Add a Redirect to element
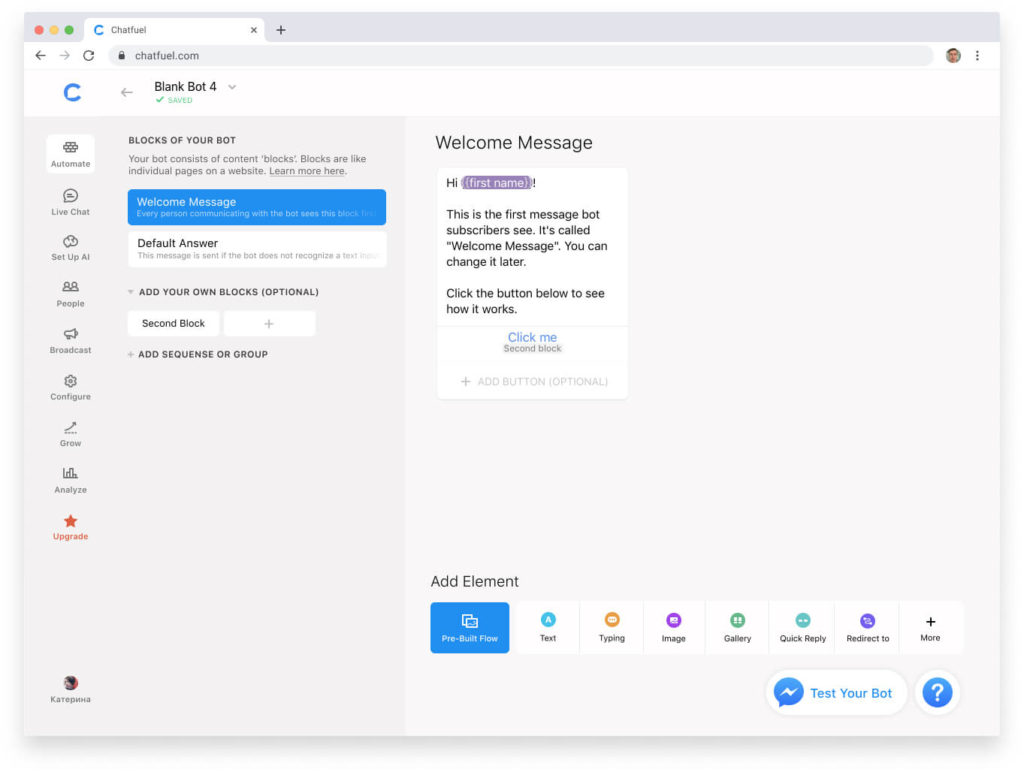The image size is (1024, 772). pos(867,628)
